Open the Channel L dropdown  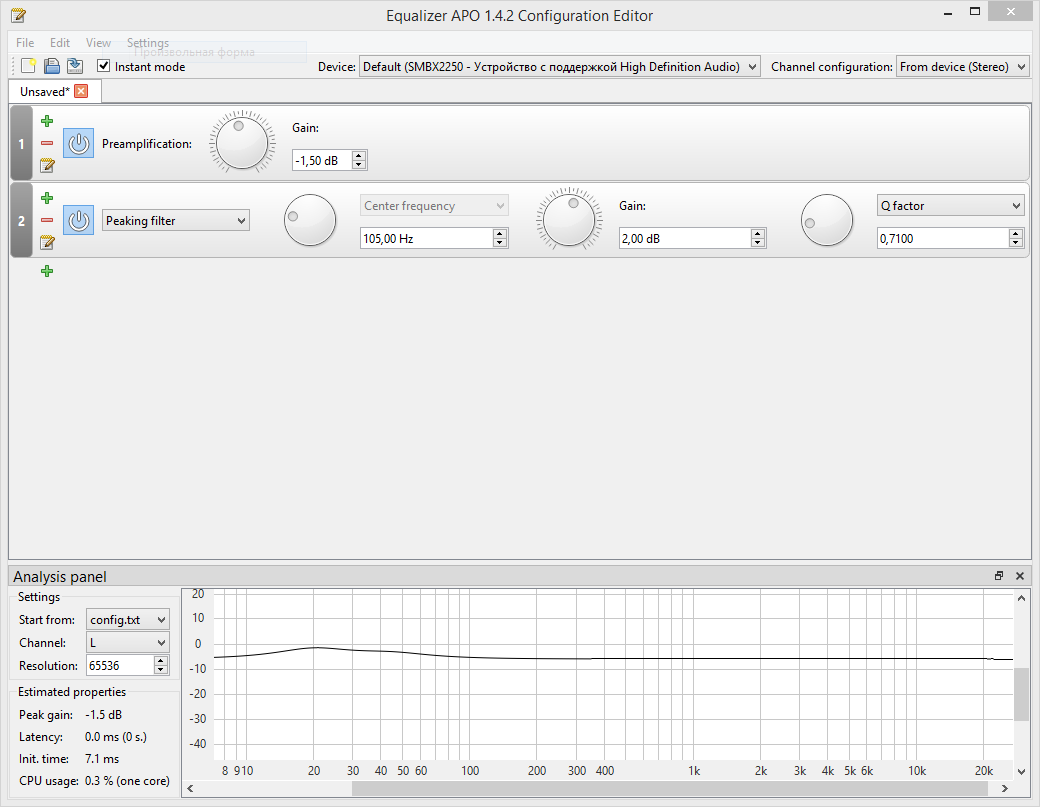[127, 643]
